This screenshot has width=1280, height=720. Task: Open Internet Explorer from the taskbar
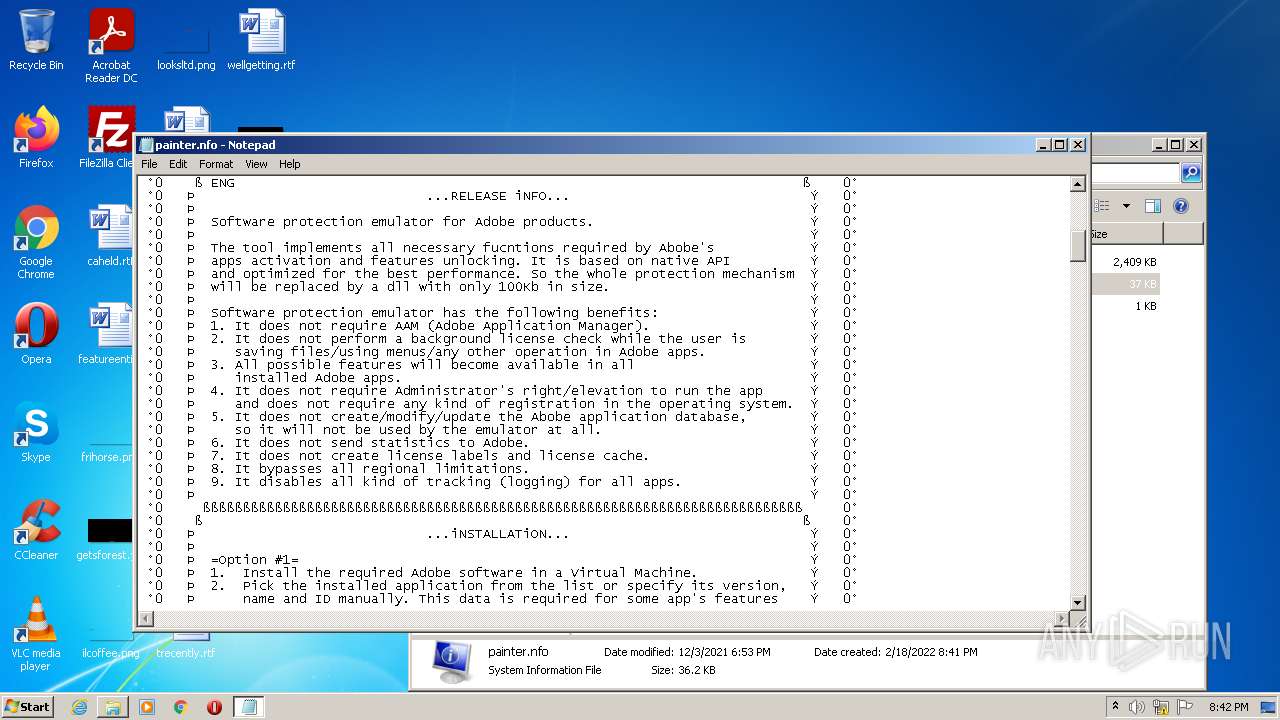[x=79, y=707]
